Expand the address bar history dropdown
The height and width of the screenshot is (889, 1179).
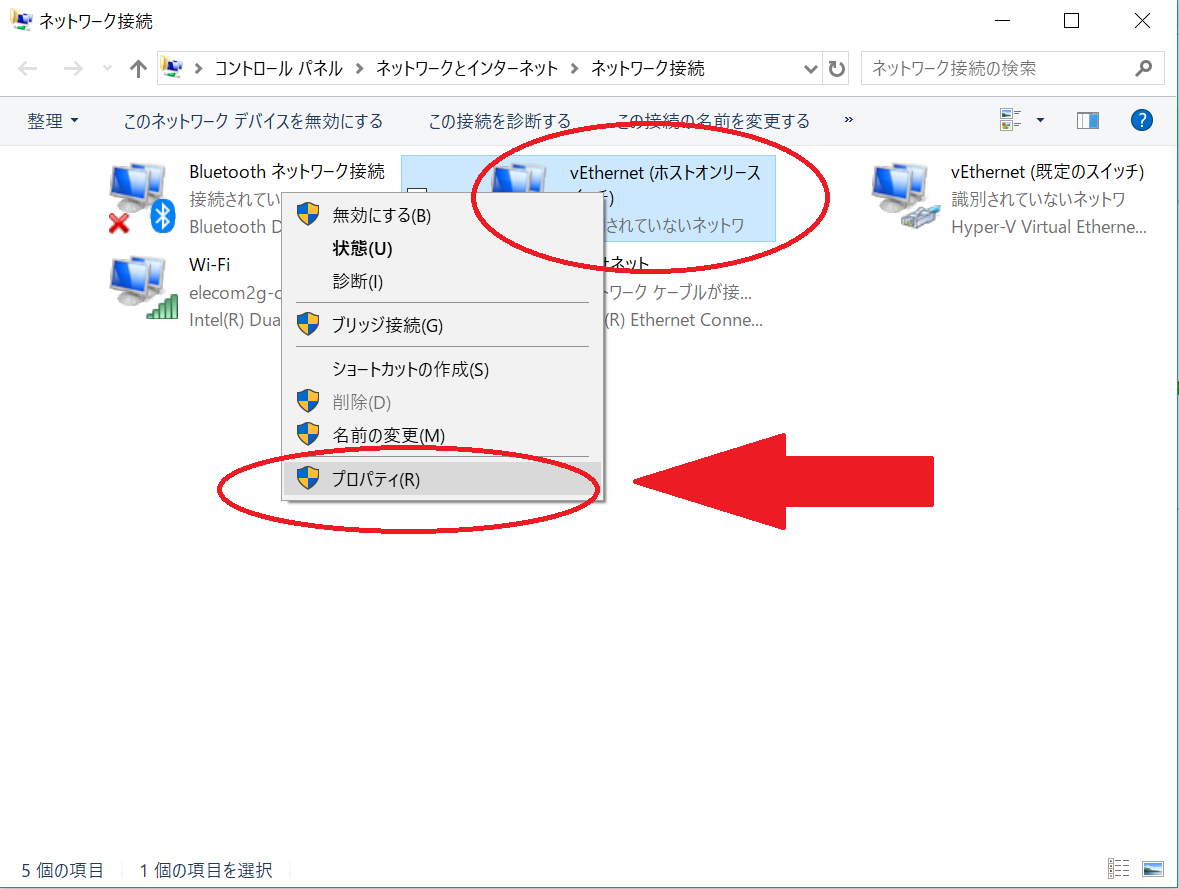(x=811, y=69)
